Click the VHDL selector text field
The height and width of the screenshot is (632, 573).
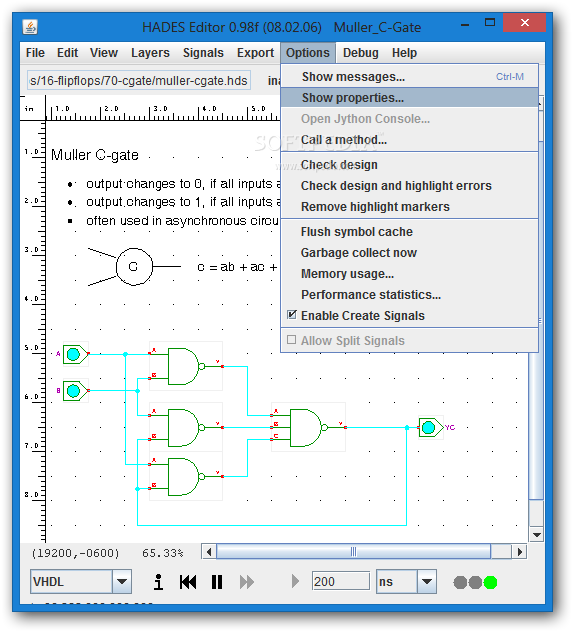click(71, 581)
